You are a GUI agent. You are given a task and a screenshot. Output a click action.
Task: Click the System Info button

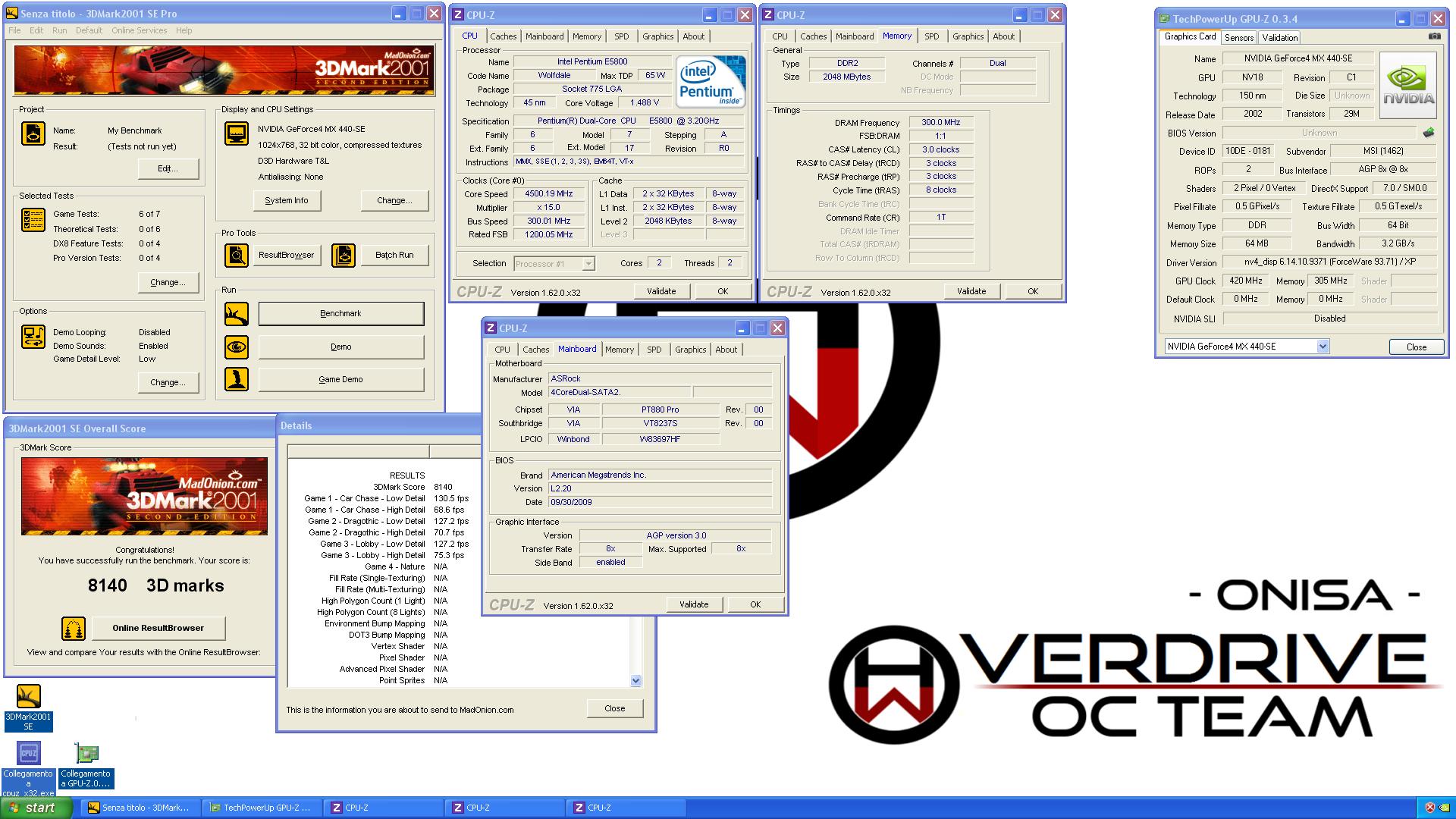(x=287, y=201)
